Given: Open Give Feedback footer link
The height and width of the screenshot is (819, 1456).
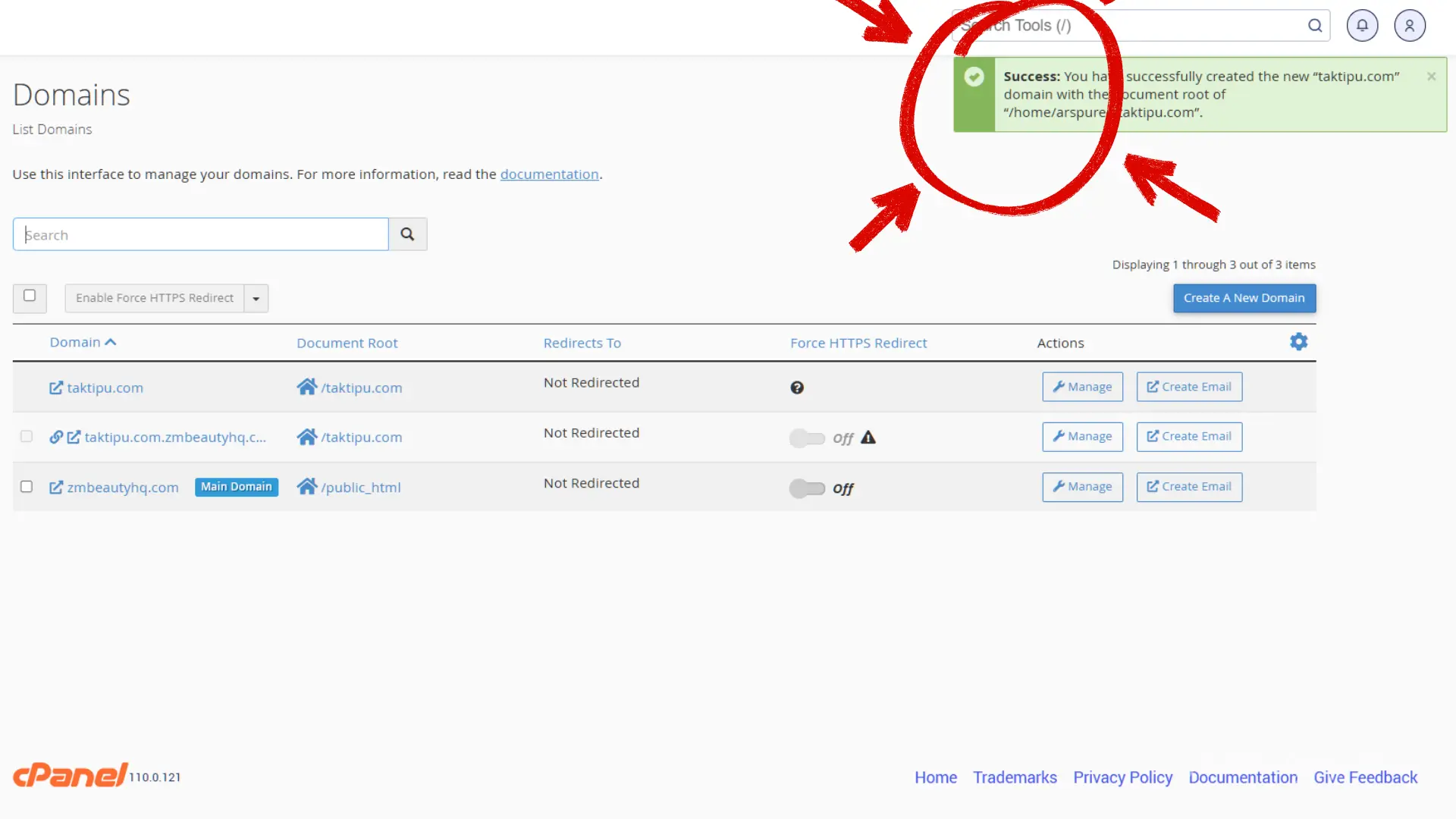Looking at the screenshot, I should click(1365, 777).
